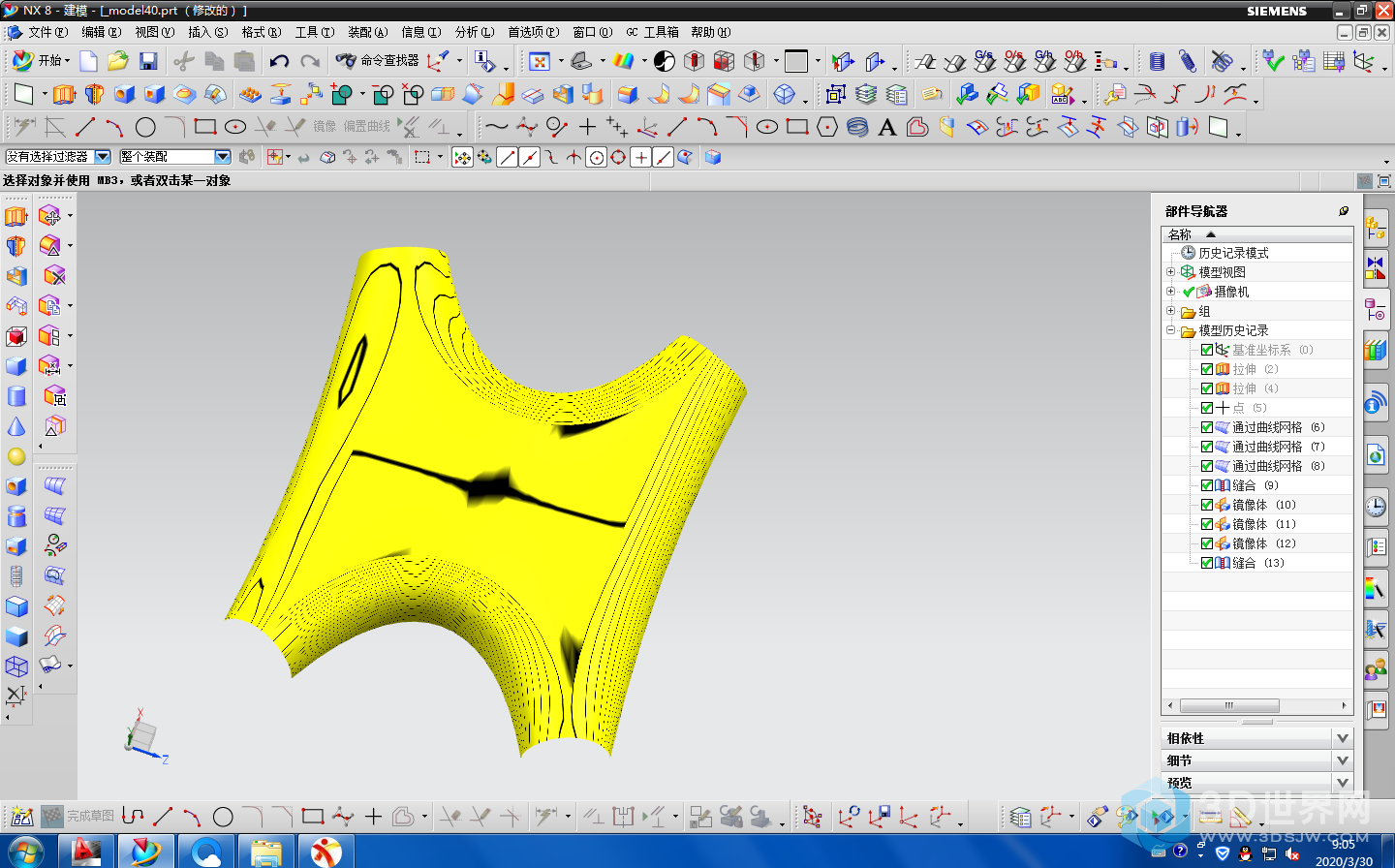Click the Fit view icon
Viewport: 1395px width, 868px height.
pyautogui.click(x=540, y=61)
